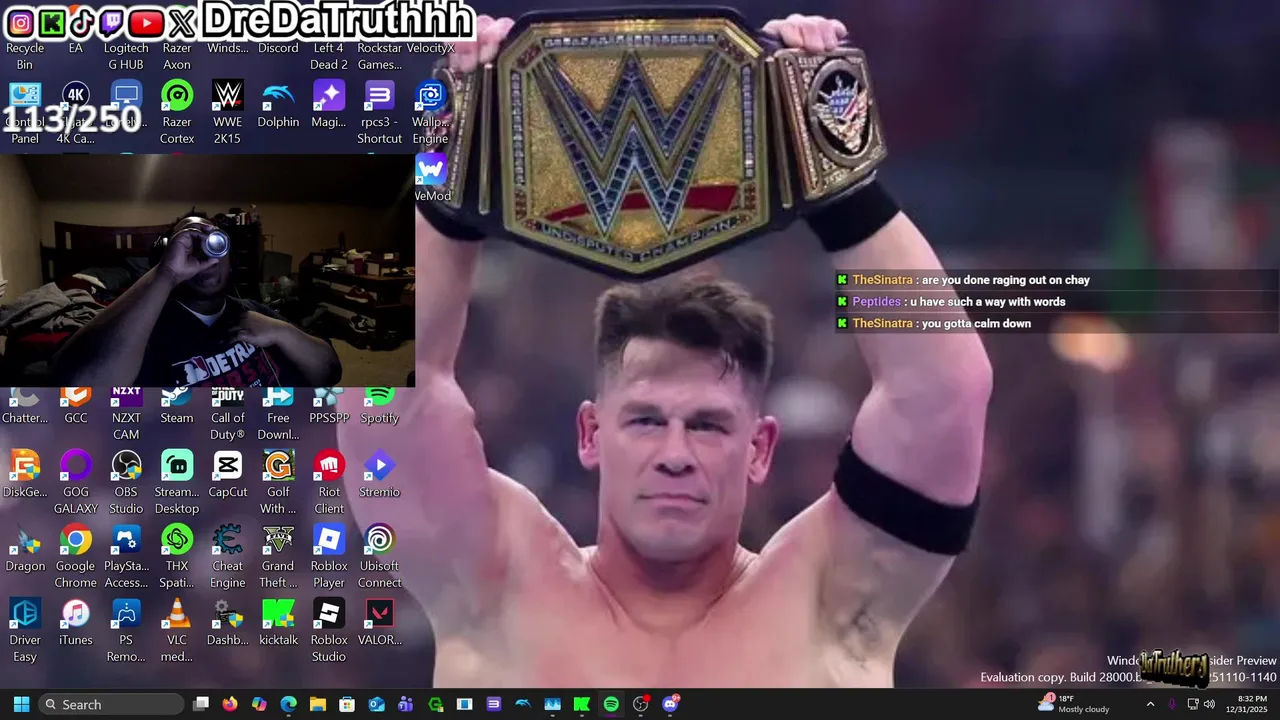Launch the Steam desktop shortcut
Image resolution: width=1280 pixels, height=720 pixels.
click(177, 405)
